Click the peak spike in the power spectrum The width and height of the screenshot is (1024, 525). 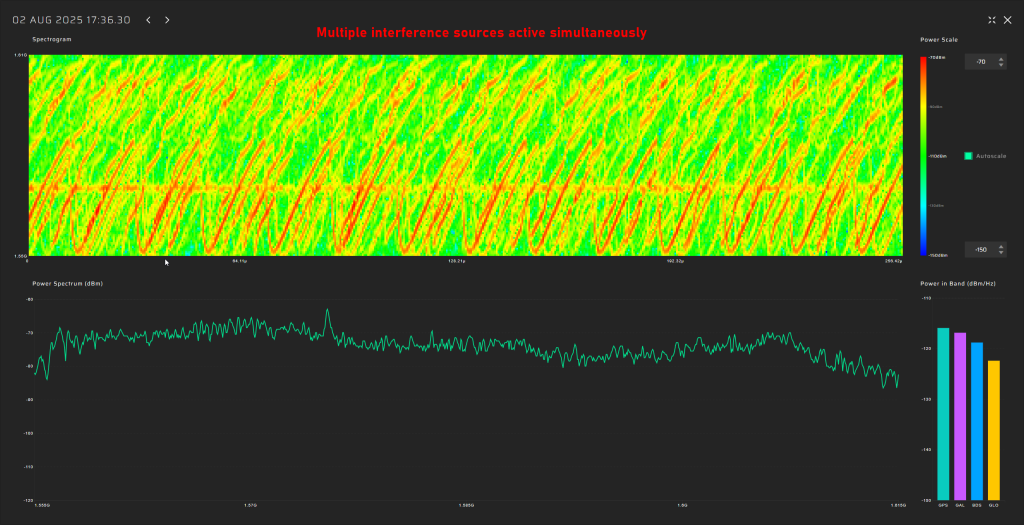click(x=327, y=312)
